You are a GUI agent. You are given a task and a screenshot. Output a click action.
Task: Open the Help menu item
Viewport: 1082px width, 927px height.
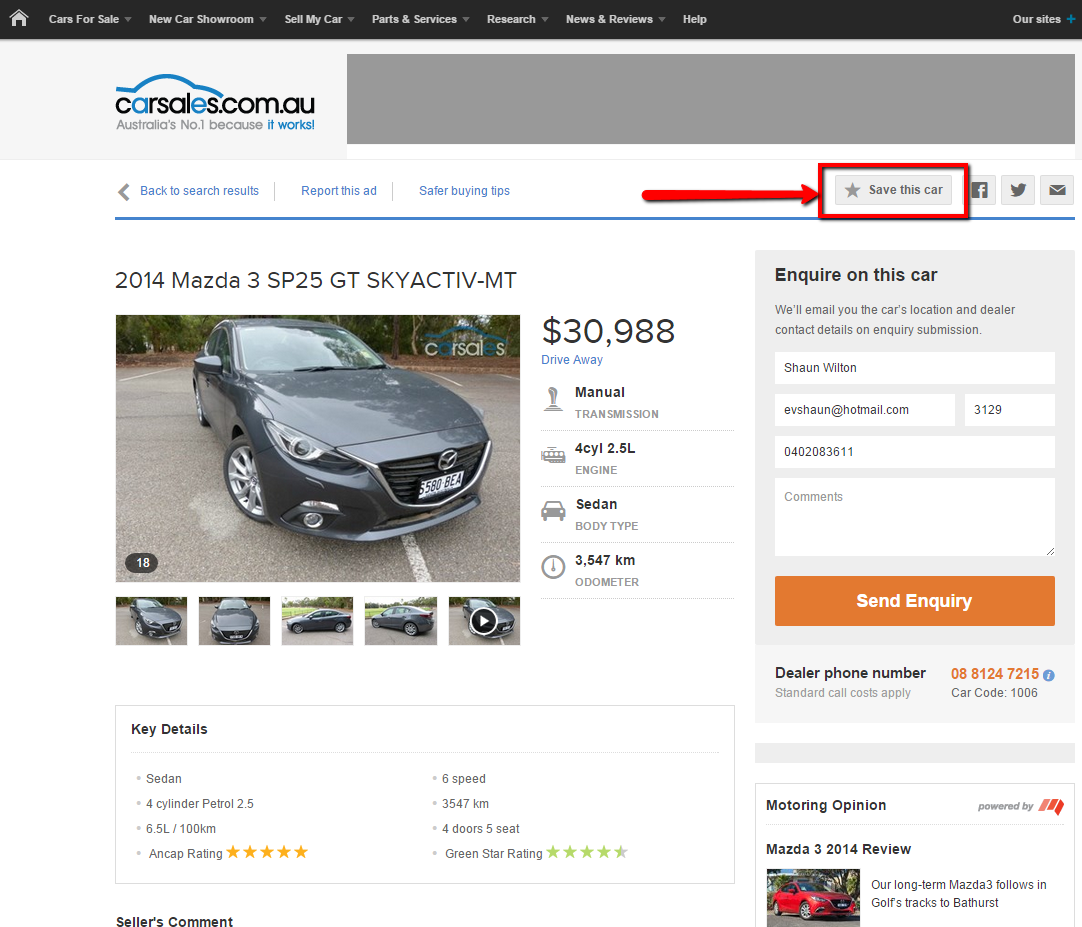[695, 19]
